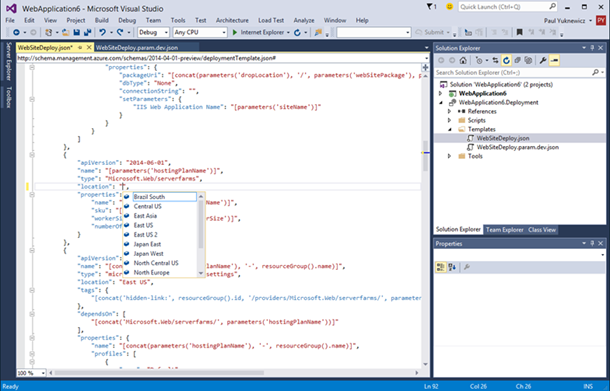
Task: Click notifications flag icon in title bar
Action: point(430,7)
